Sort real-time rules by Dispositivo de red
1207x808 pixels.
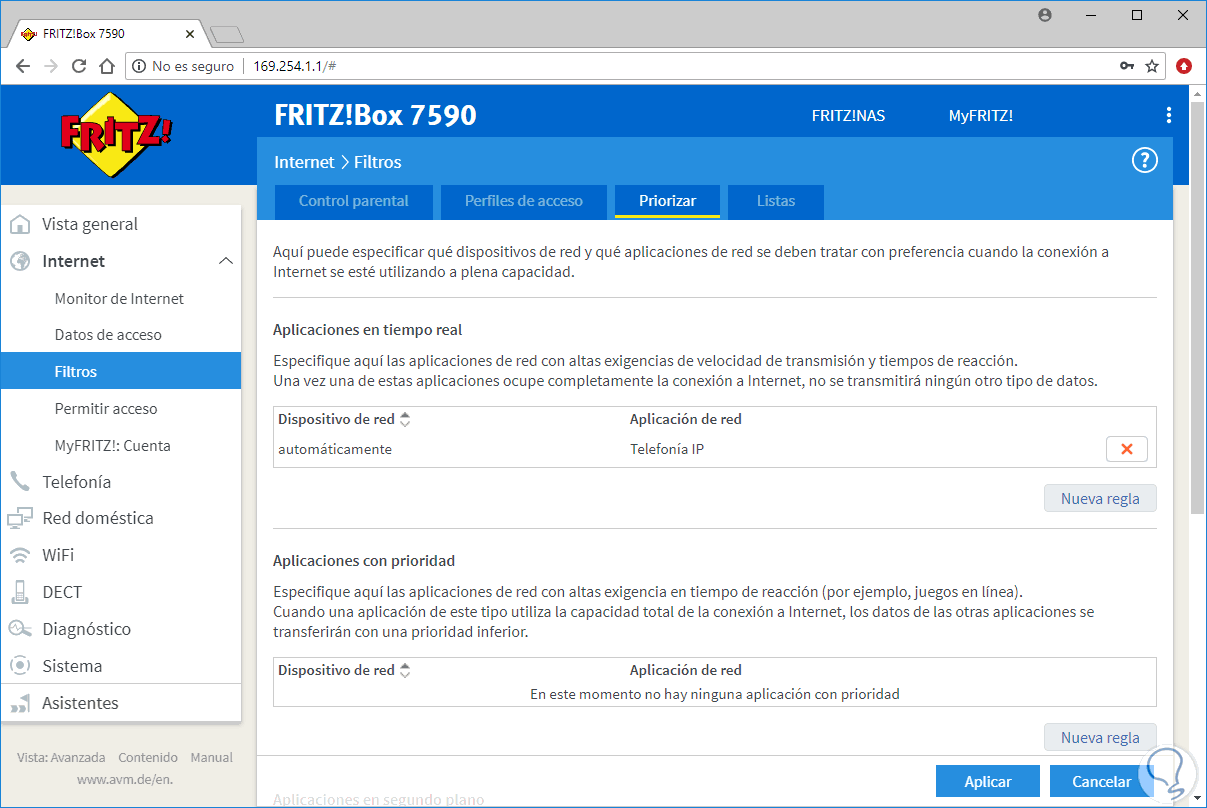[404, 420]
